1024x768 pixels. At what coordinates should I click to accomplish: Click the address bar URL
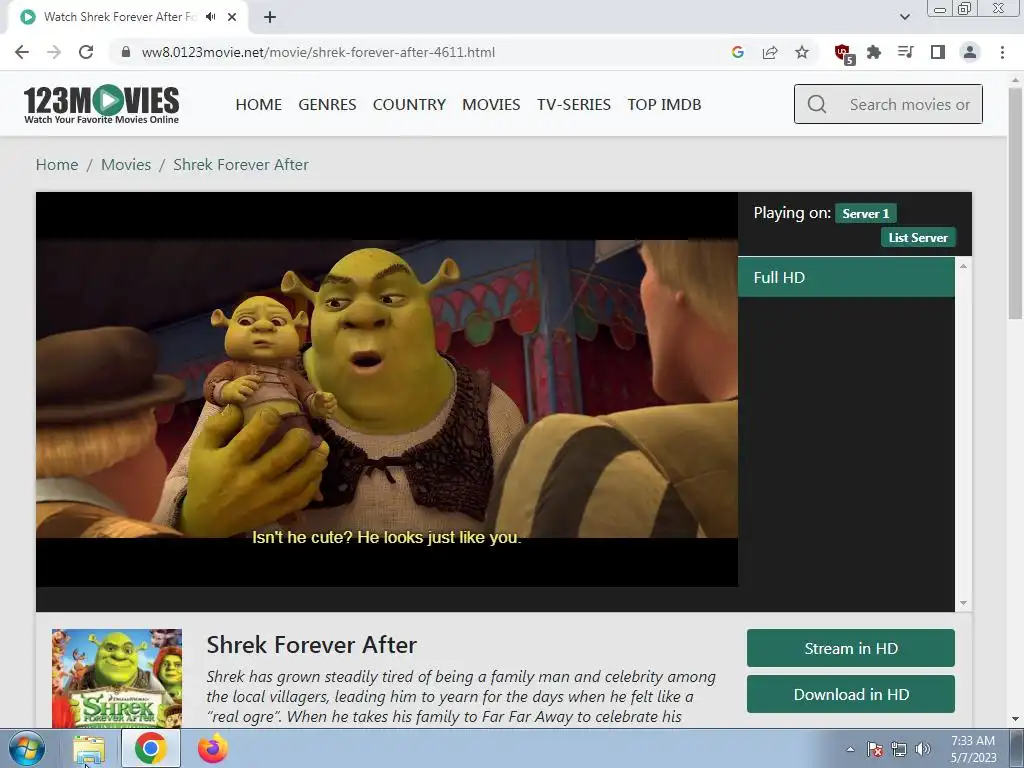click(318, 52)
